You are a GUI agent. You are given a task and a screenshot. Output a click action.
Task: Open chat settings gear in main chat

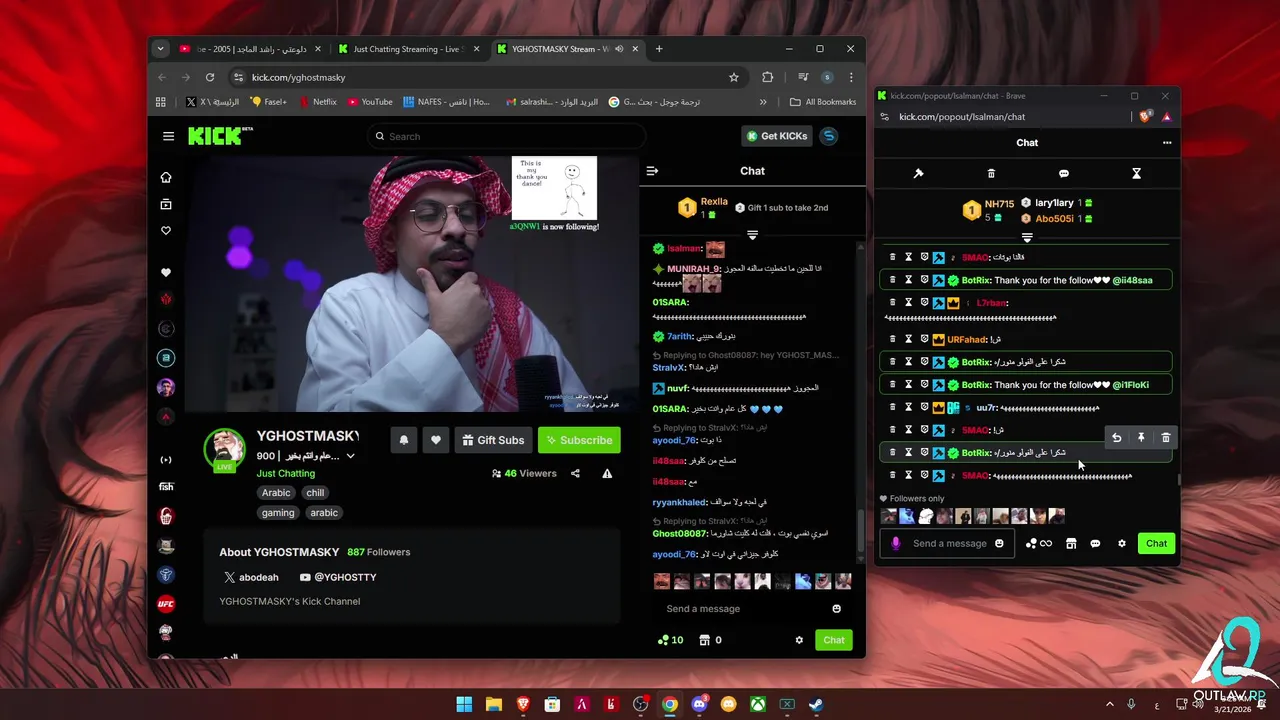(x=799, y=640)
